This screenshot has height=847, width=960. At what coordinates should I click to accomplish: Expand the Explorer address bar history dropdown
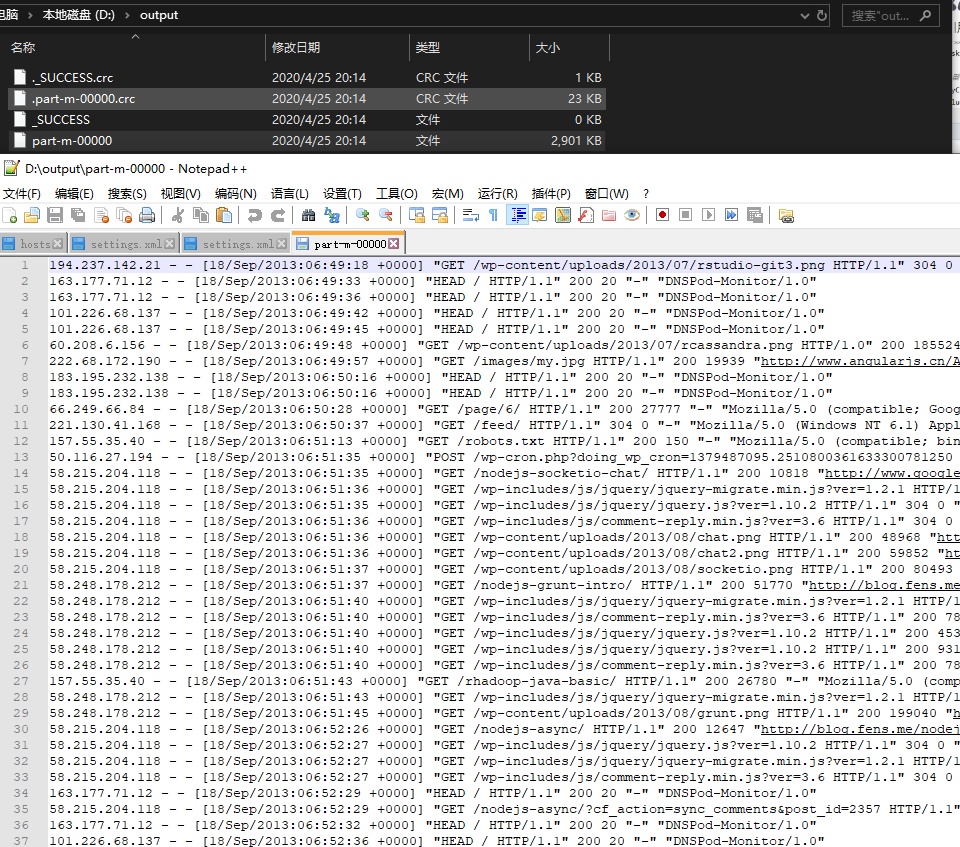804,15
